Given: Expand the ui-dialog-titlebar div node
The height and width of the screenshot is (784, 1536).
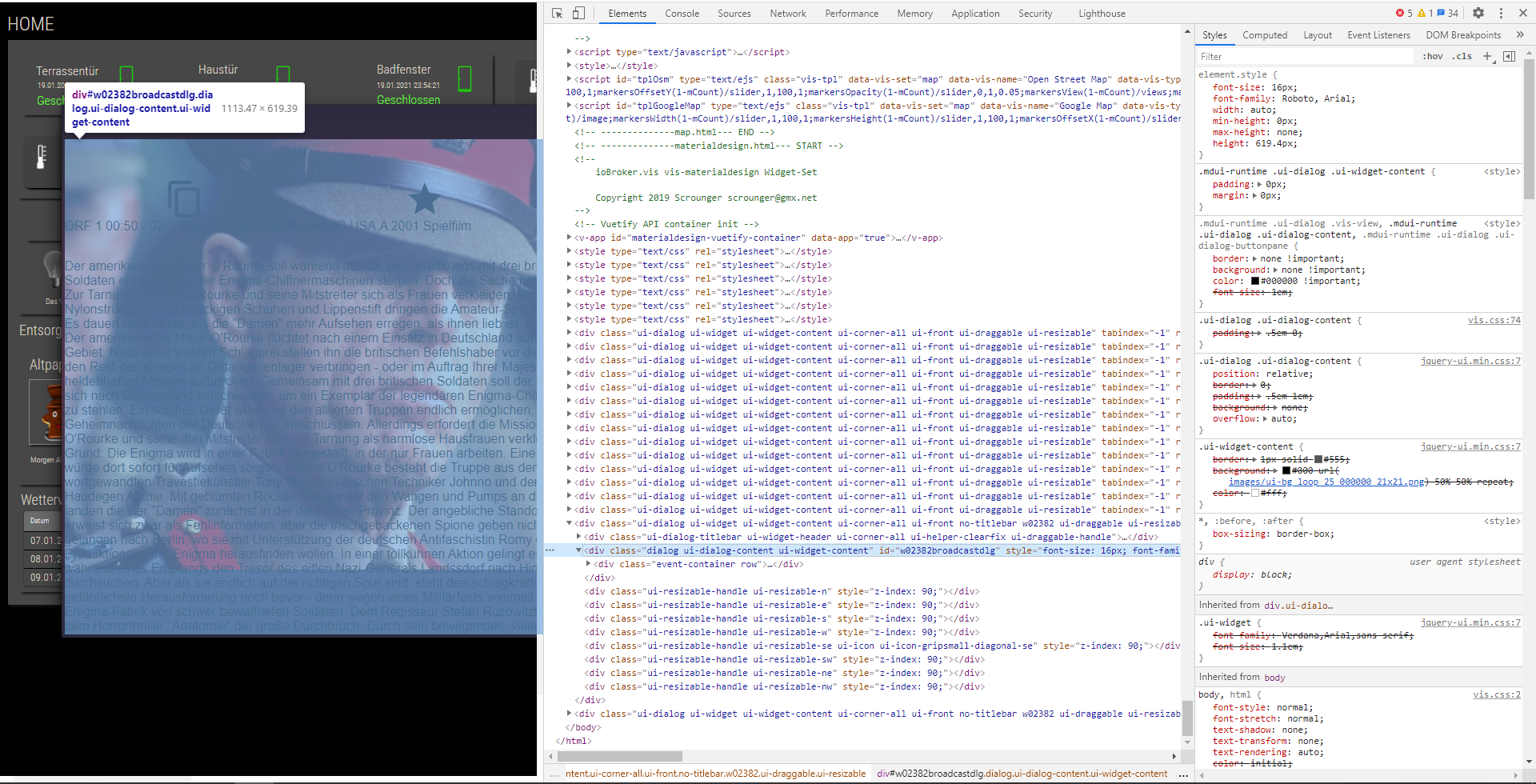Looking at the screenshot, I should click(x=578, y=537).
